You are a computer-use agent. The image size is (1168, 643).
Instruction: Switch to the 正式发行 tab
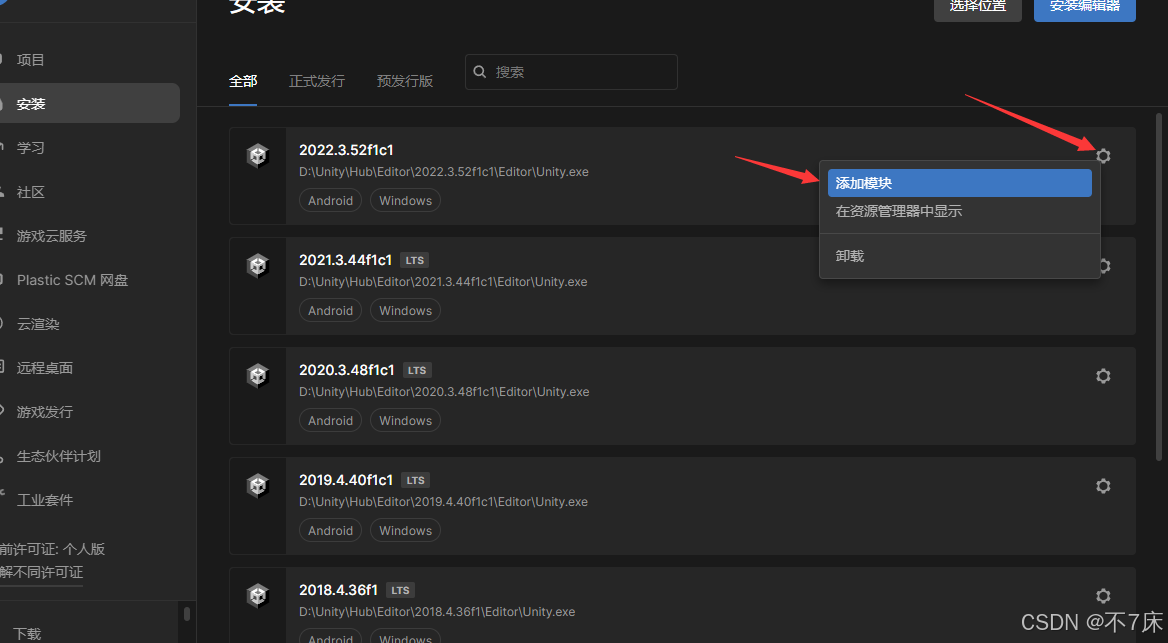click(317, 81)
